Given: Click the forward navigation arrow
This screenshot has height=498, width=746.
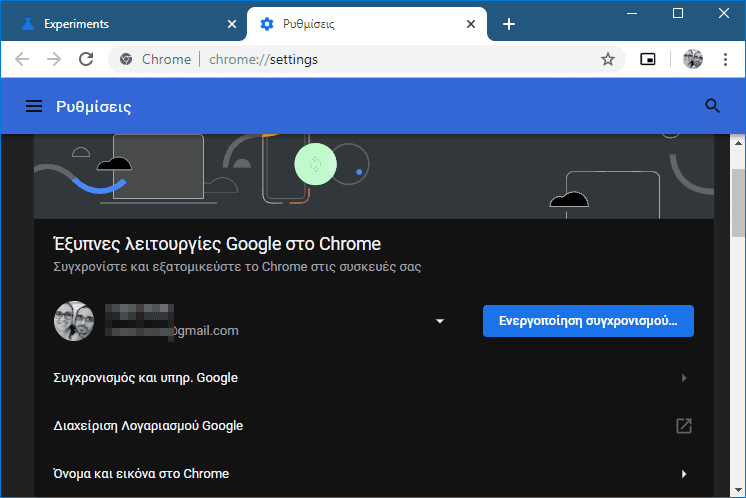Looking at the screenshot, I should coord(54,59).
